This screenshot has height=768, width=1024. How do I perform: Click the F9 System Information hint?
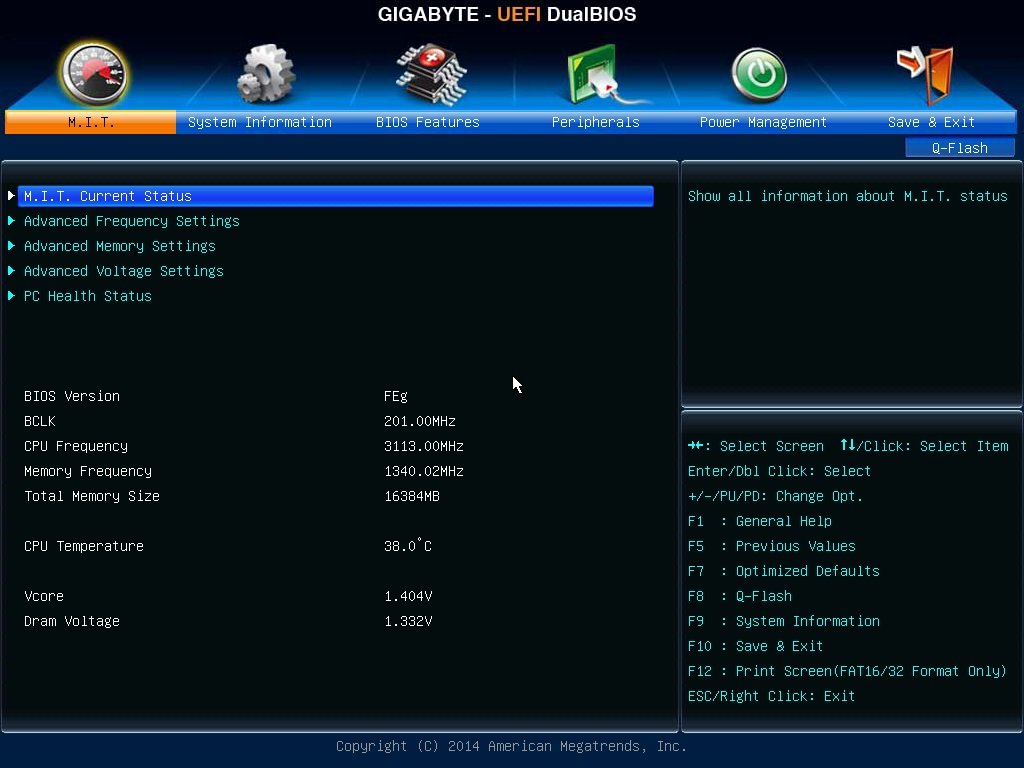coord(784,621)
